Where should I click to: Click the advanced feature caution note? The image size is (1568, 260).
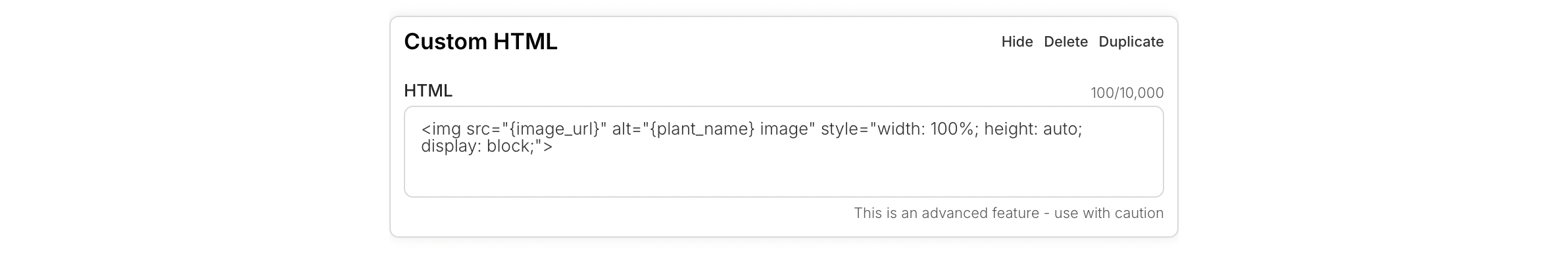pyautogui.click(x=1008, y=213)
